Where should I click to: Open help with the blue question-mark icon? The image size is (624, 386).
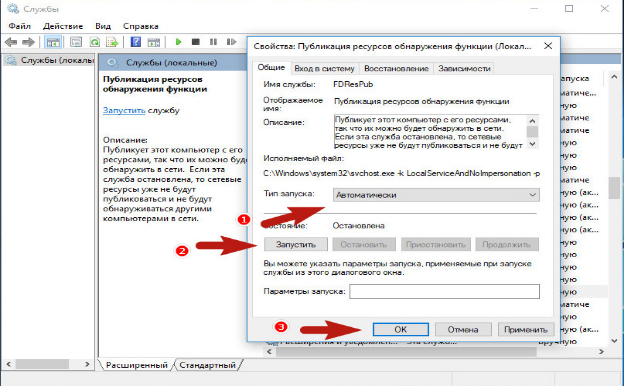(136, 42)
